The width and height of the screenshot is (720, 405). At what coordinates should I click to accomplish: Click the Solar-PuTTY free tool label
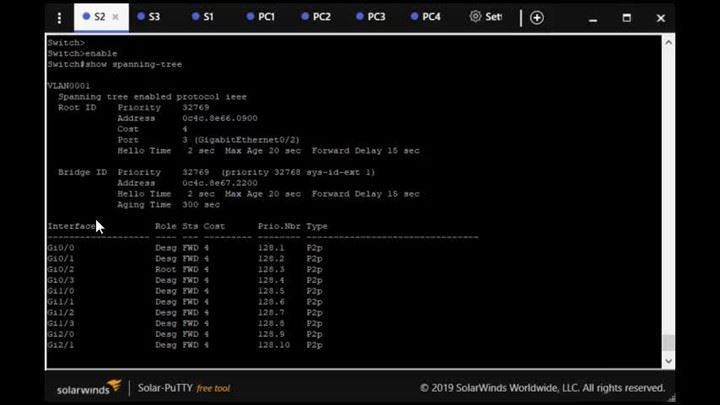pos(183,388)
